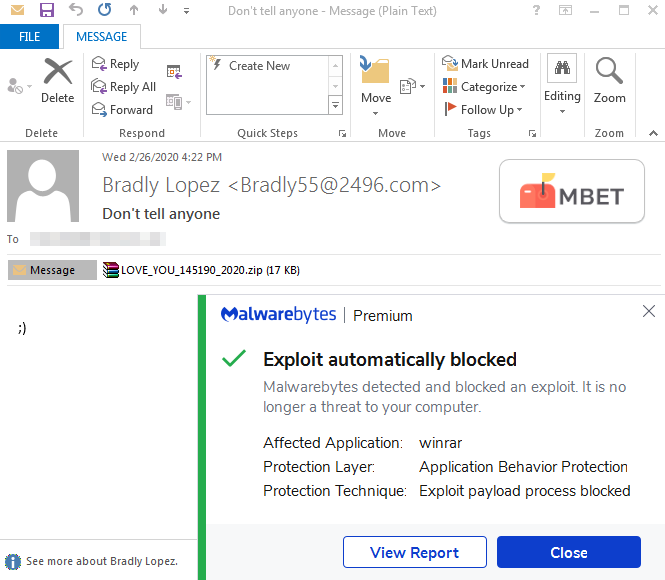Close the Malwarebytes exploit alert
The width and height of the screenshot is (665, 580).
coord(569,552)
